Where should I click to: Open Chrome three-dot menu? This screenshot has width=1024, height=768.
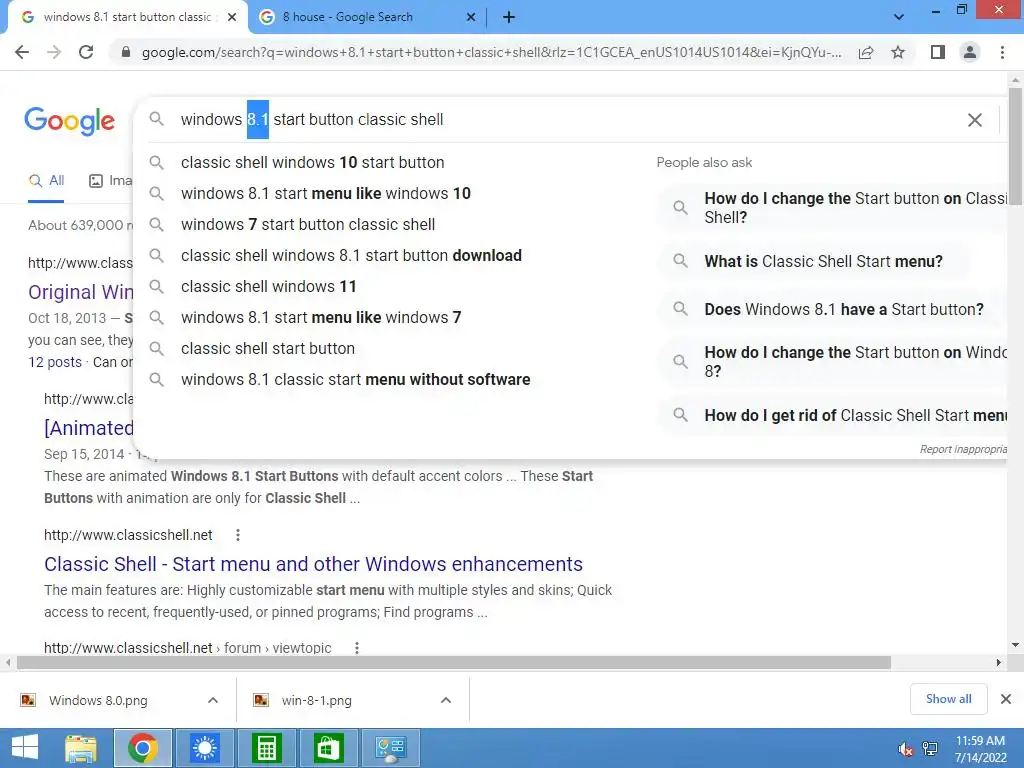pos(1002,52)
